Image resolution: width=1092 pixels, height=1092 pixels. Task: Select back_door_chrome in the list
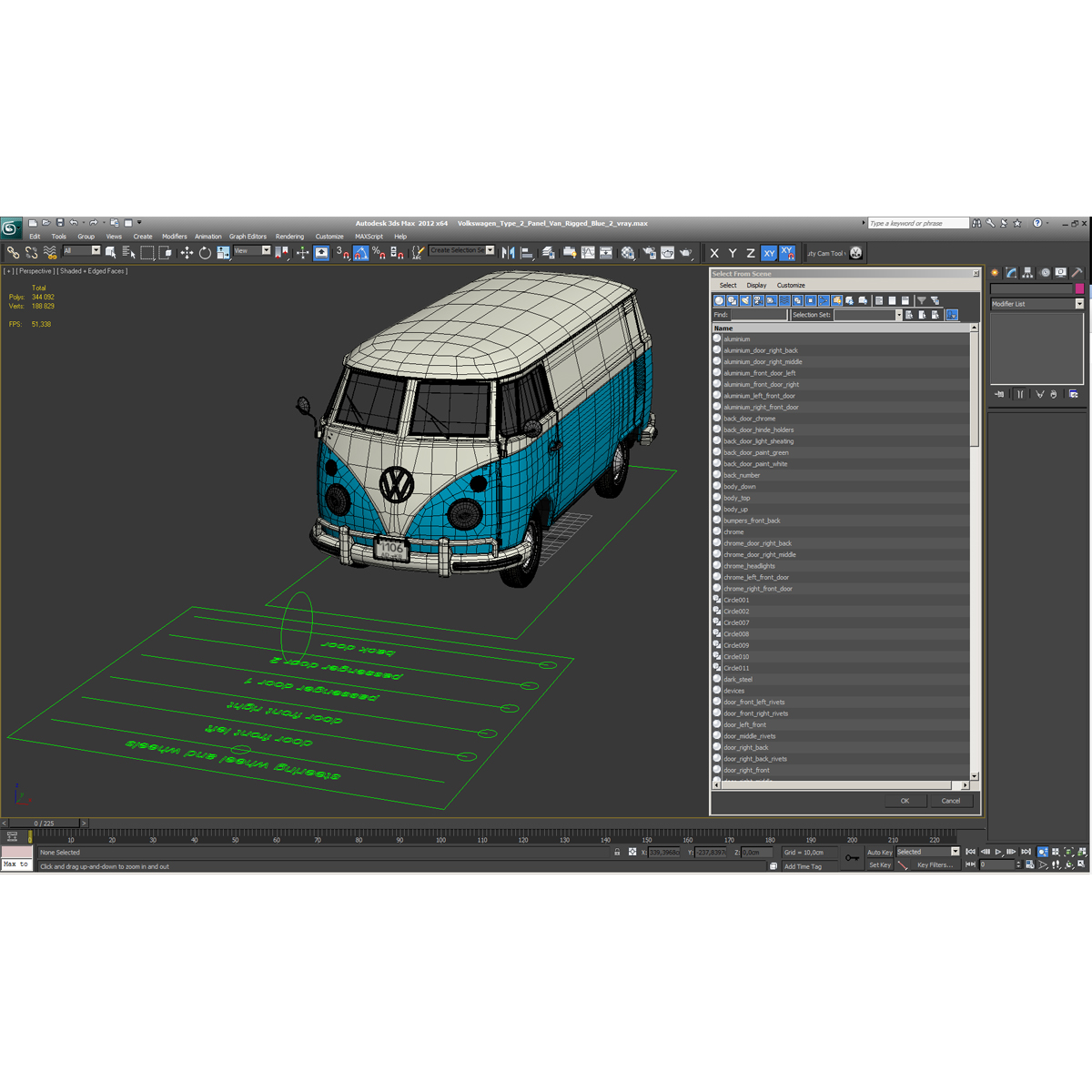(x=842, y=419)
